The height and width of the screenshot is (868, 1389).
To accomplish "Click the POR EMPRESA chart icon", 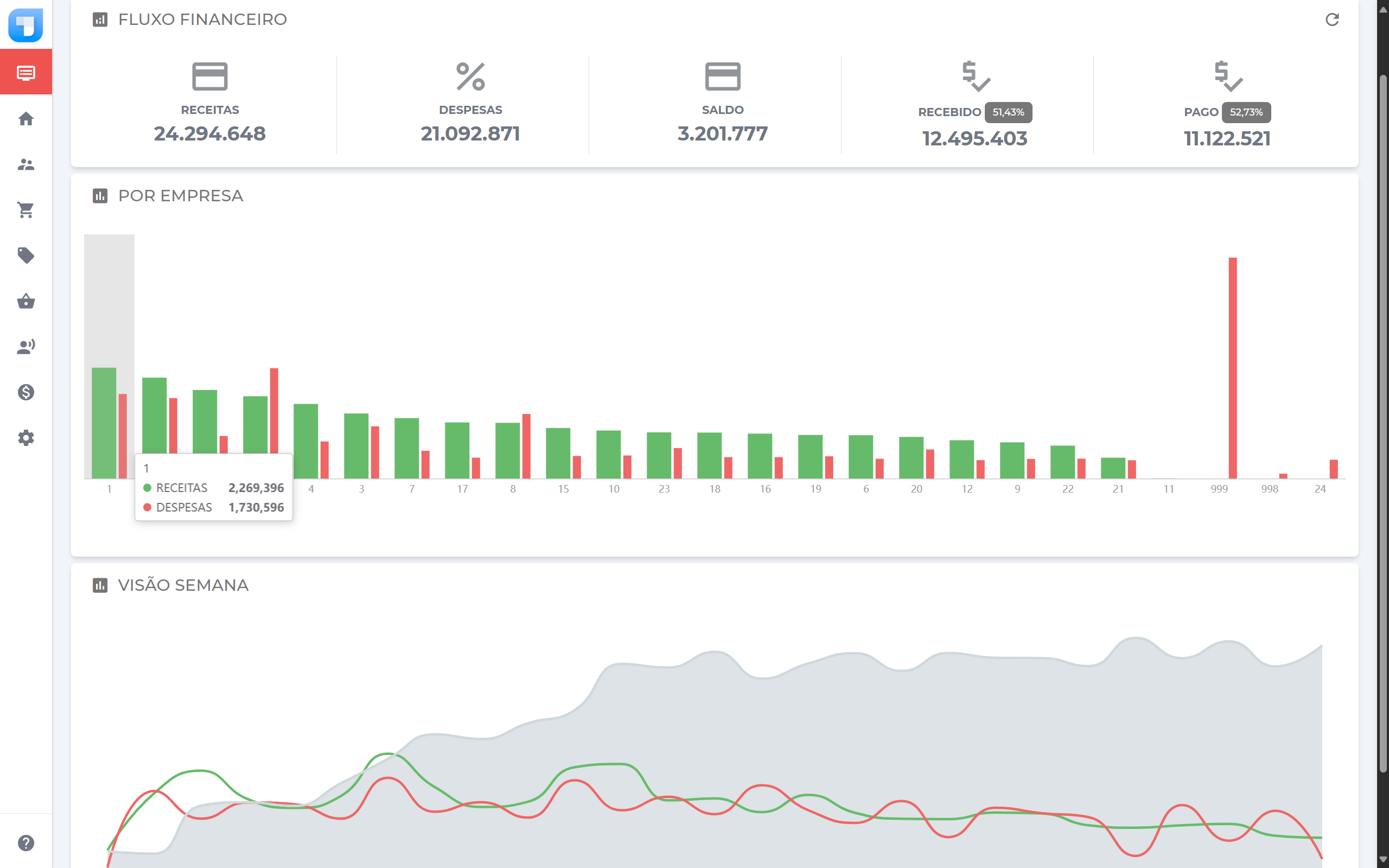I will (100, 196).
